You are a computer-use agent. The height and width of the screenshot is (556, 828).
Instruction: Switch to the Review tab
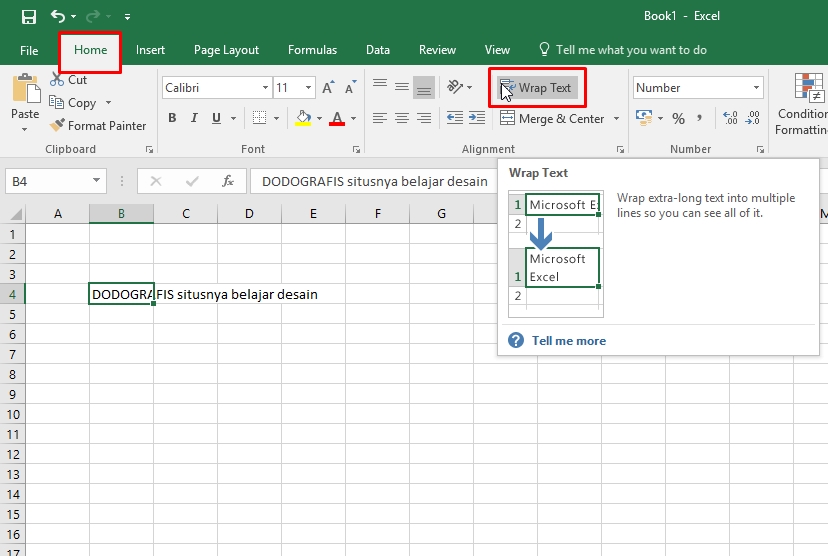tap(437, 50)
